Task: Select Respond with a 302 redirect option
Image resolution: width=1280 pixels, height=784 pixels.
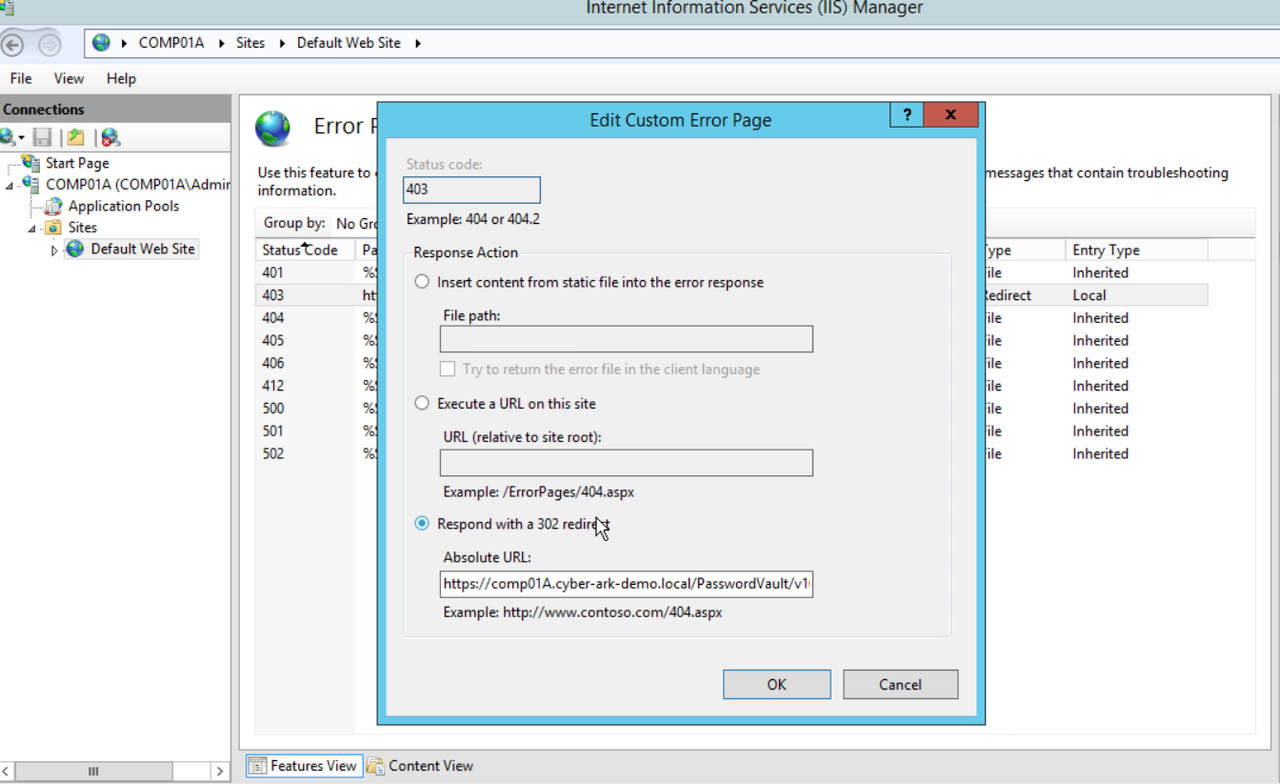Action: (422, 523)
